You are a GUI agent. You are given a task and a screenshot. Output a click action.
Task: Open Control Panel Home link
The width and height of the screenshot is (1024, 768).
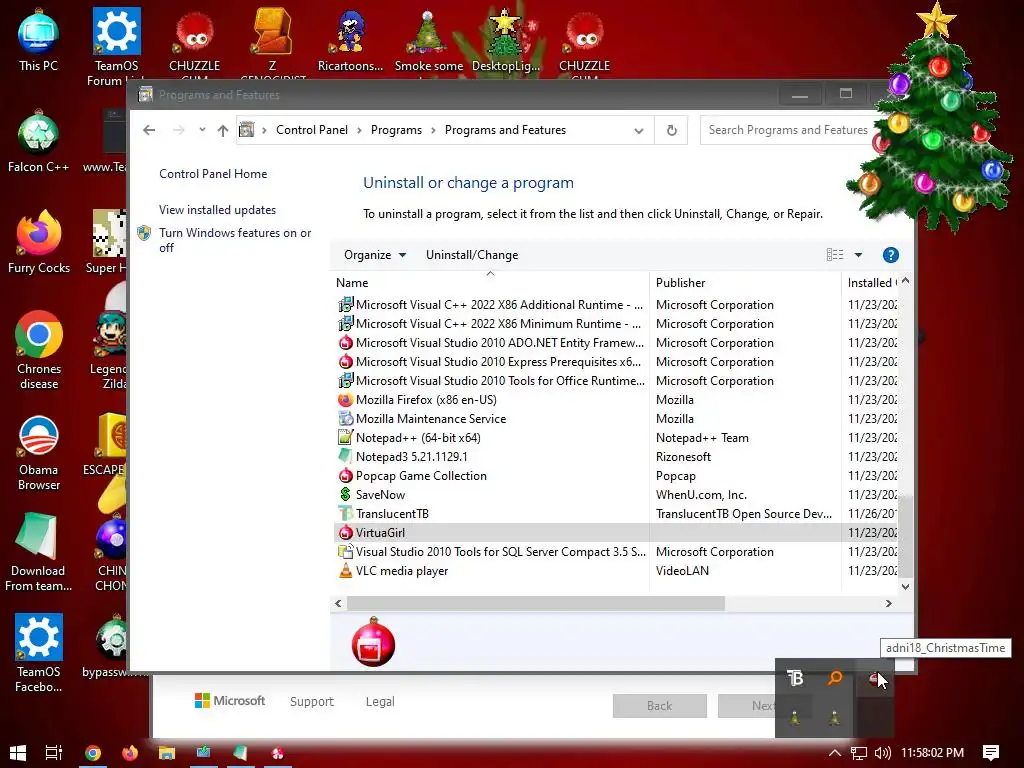tap(213, 174)
